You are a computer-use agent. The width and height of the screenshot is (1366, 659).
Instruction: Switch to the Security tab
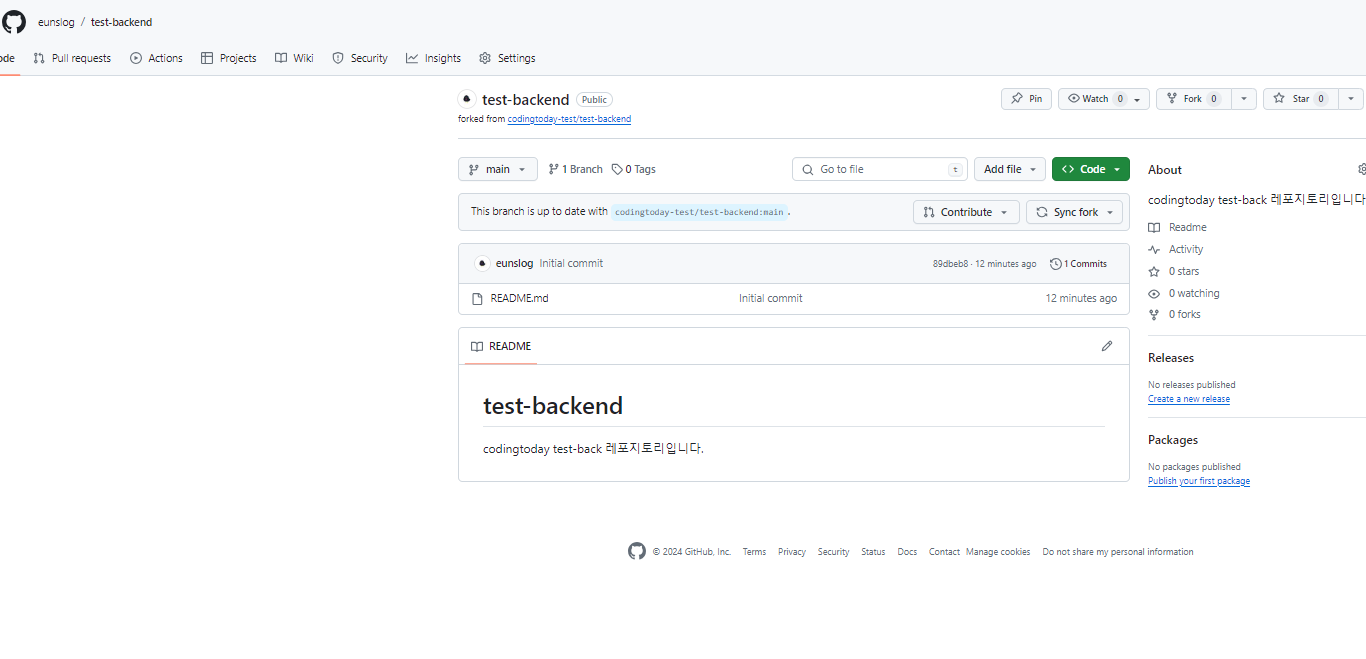pos(360,58)
